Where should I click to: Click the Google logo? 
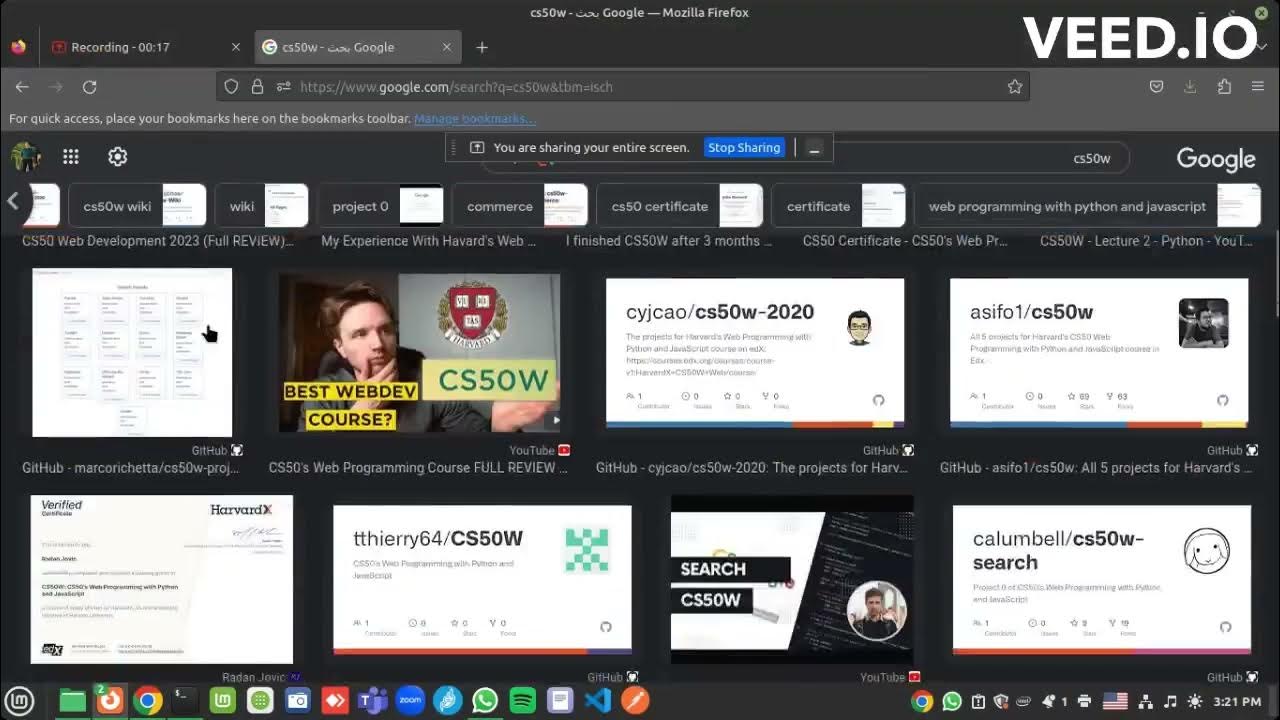(1215, 159)
